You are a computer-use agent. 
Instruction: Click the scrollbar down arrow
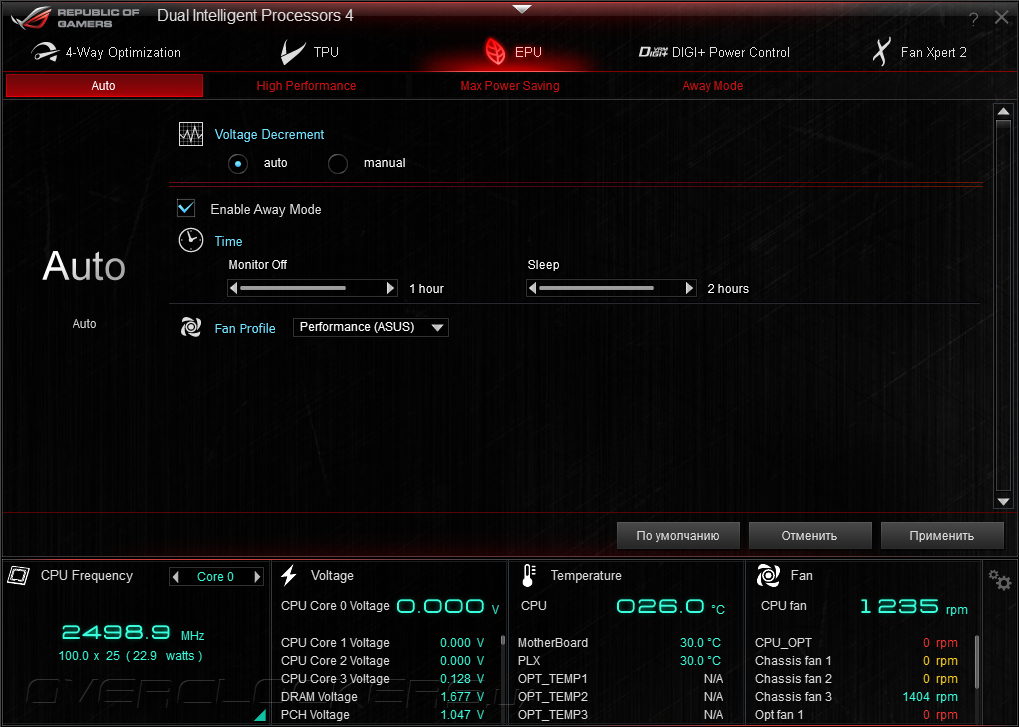1003,501
